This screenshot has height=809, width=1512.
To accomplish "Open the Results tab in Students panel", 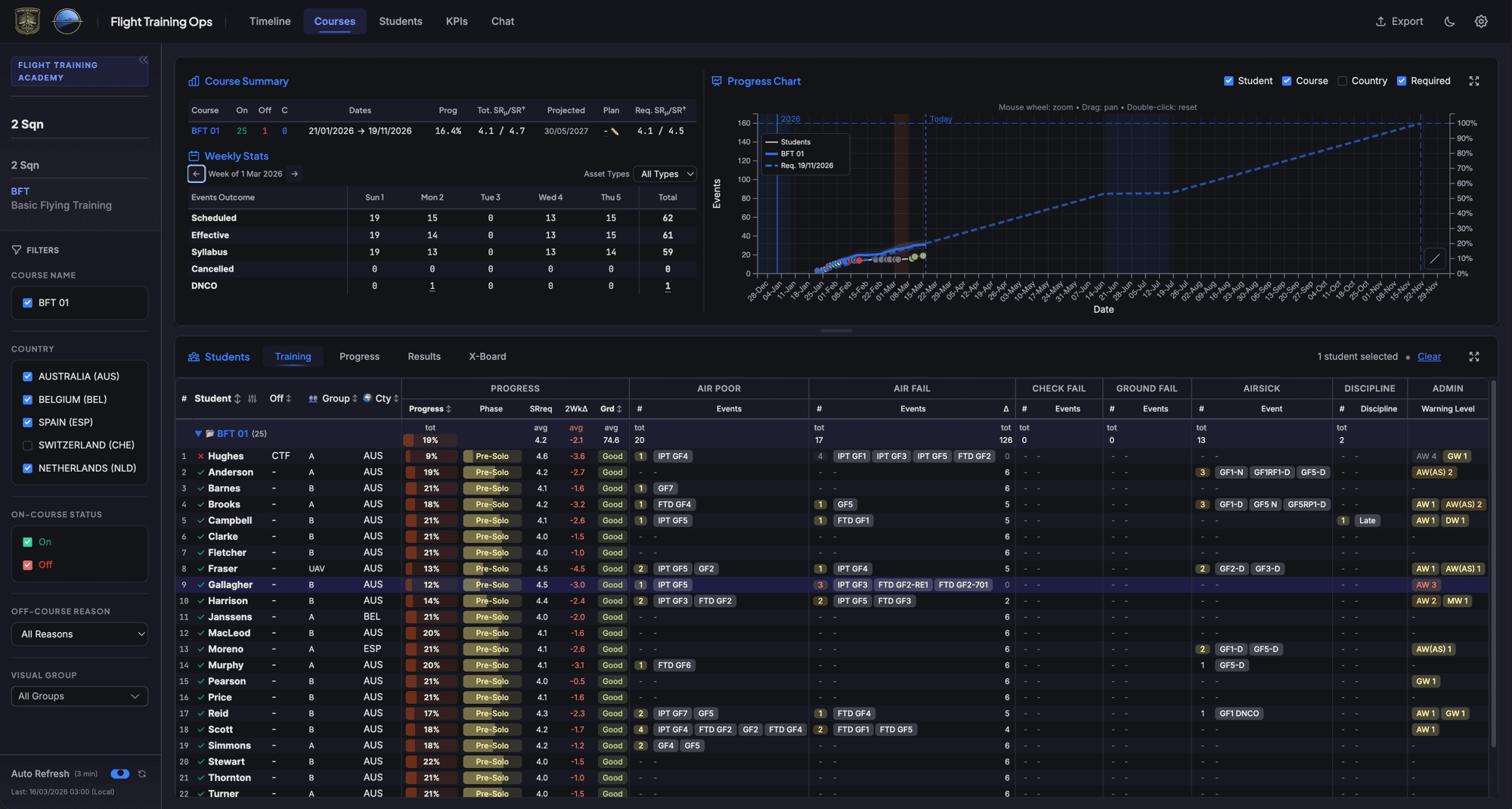I will coord(423,356).
